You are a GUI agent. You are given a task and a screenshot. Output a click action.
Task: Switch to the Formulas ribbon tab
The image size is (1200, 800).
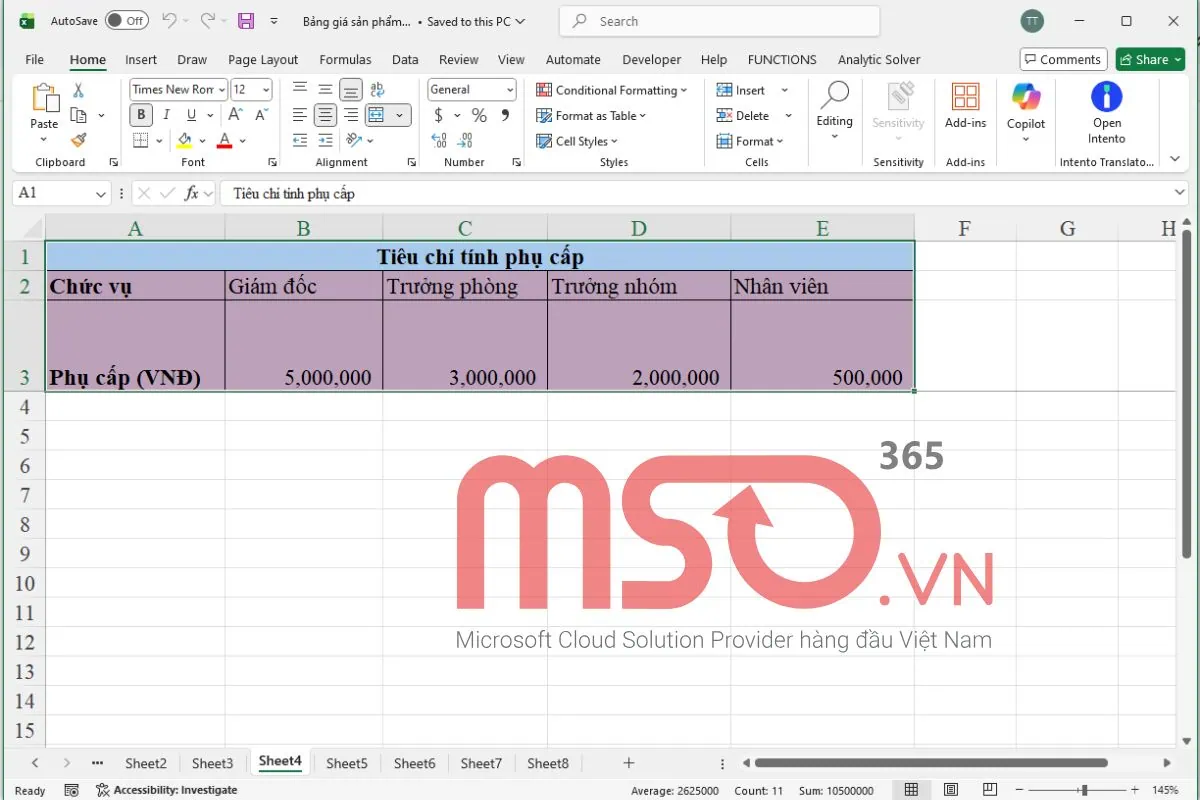pos(345,59)
